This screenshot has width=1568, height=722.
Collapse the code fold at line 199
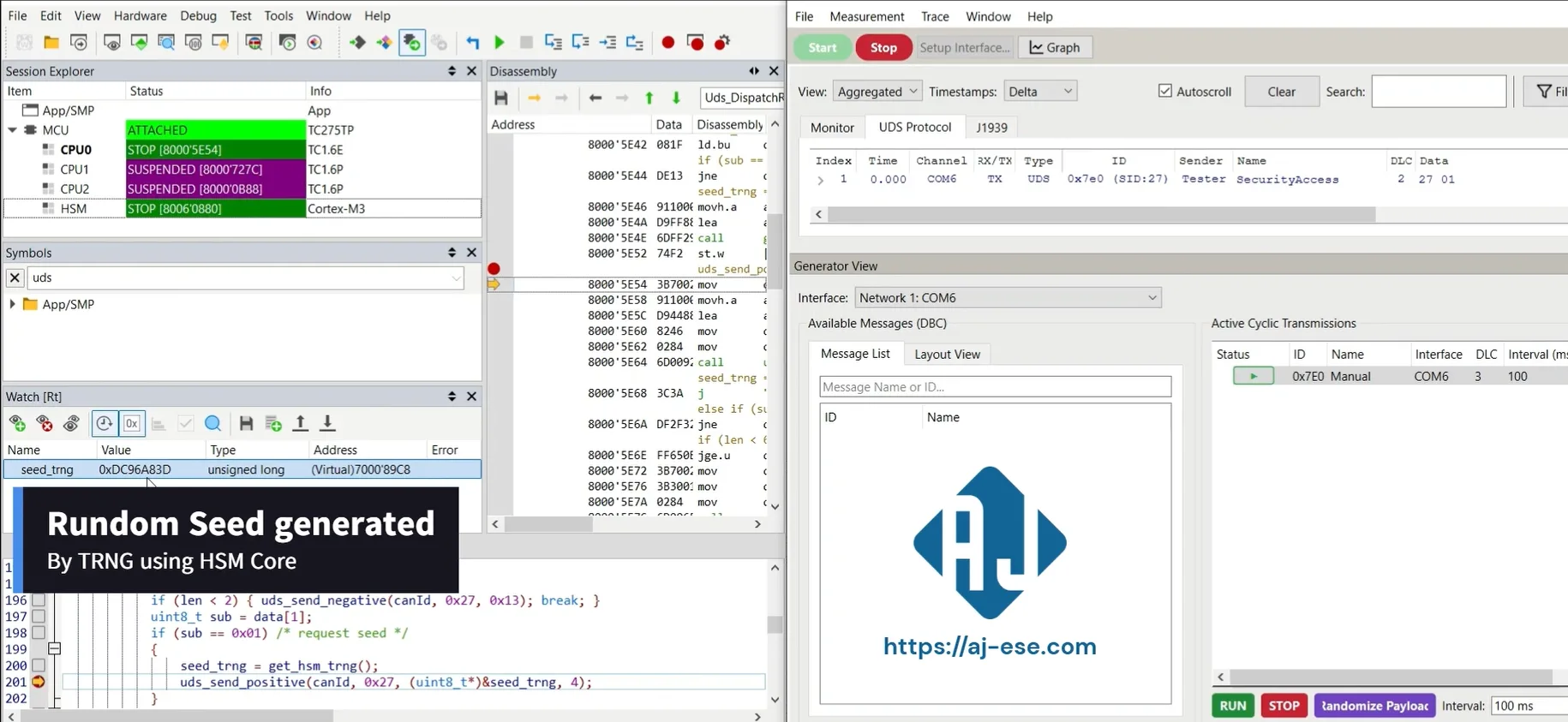click(54, 649)
